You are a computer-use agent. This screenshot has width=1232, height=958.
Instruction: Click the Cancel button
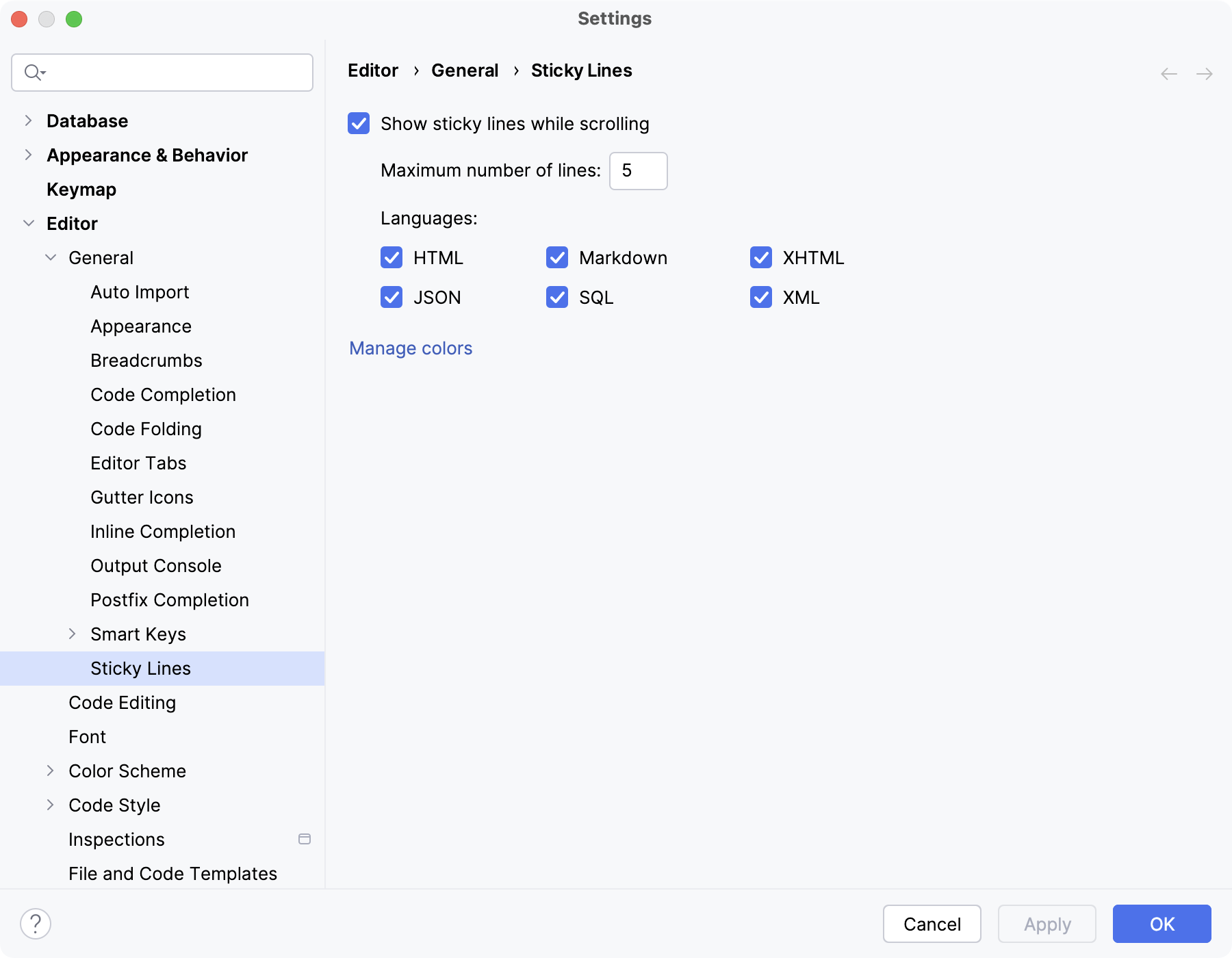click(x=932, y=924)
